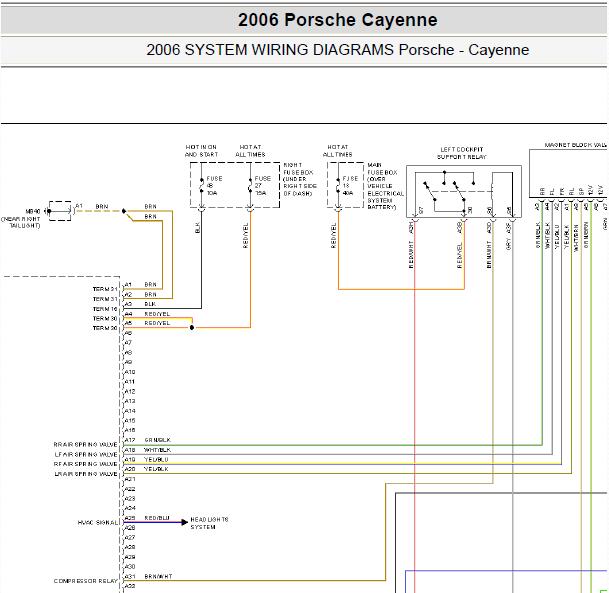The height and width of the screenshot is (593, 609).
Task: Click vertical "RED/YEL" label below Fuse 27
Action: [245, 235]
